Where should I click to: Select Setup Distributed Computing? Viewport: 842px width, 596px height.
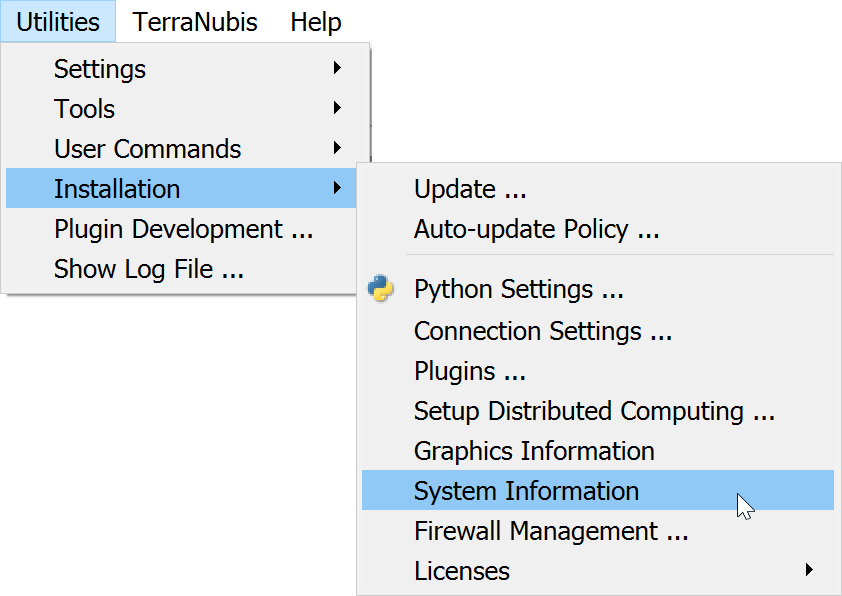594,411
